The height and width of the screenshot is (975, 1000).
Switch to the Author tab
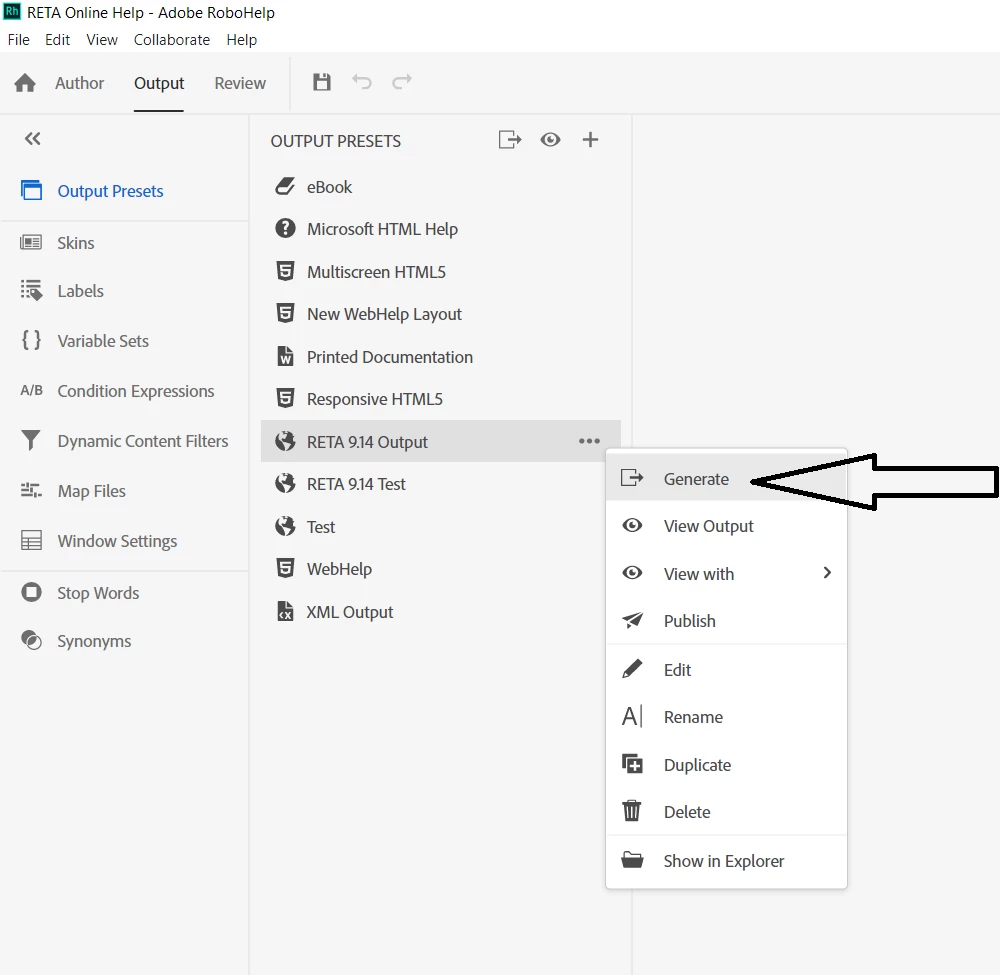(x=79, y=83)
